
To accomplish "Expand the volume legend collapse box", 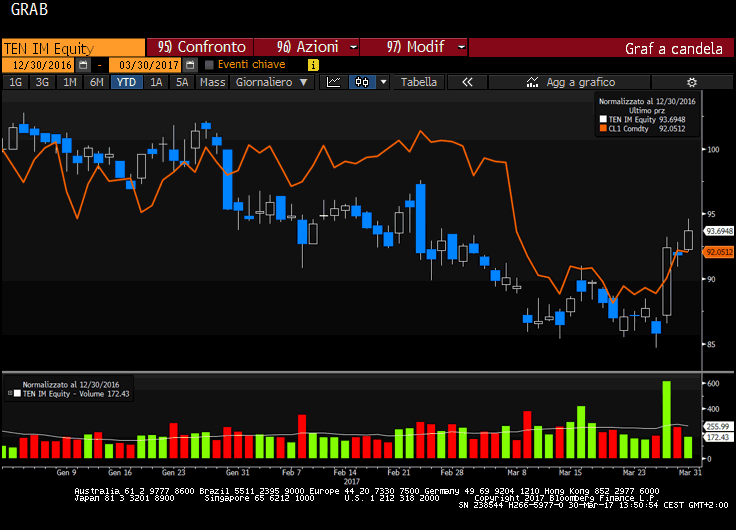I will tap(10, 393).
